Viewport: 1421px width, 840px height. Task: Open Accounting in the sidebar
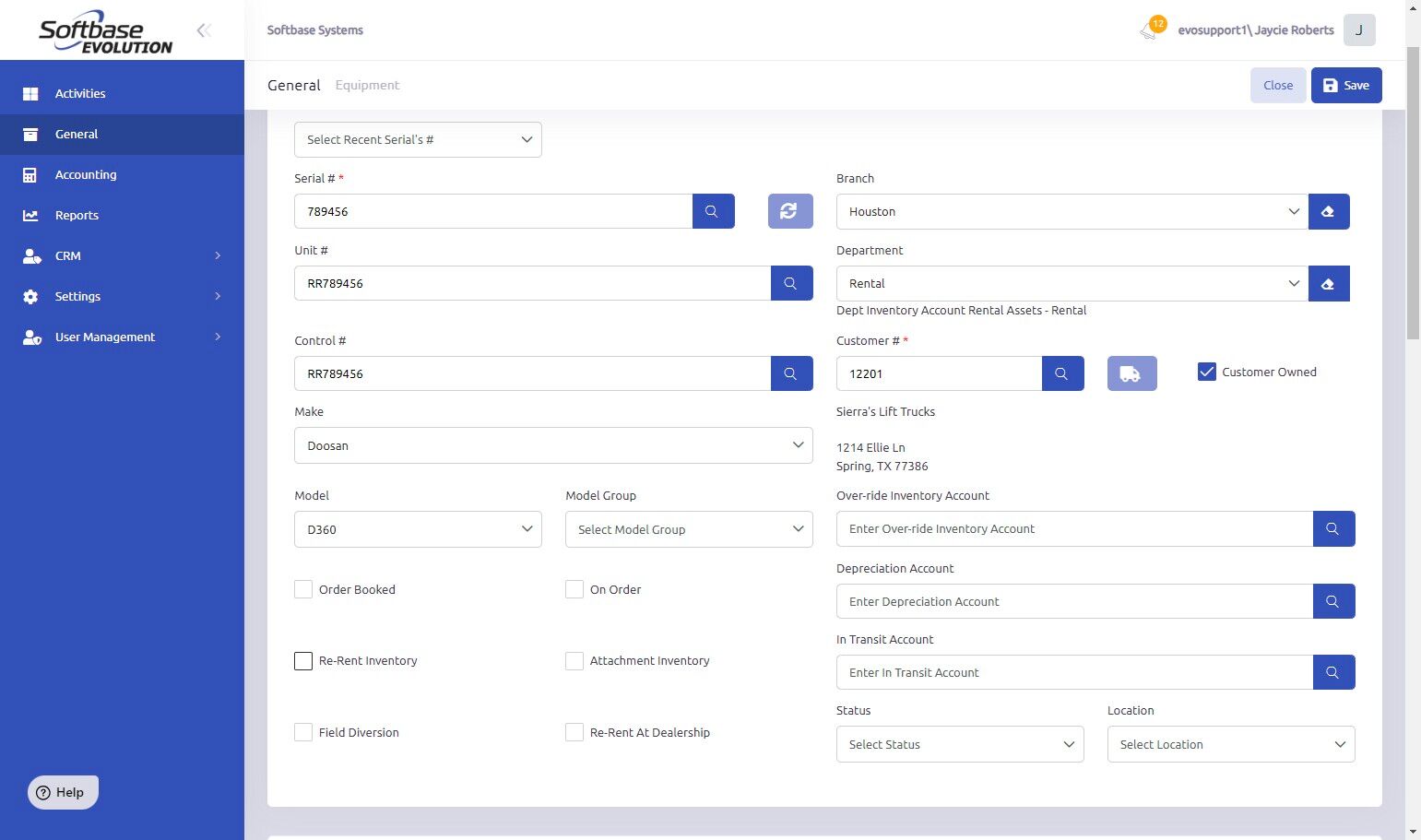click(122, 174)
